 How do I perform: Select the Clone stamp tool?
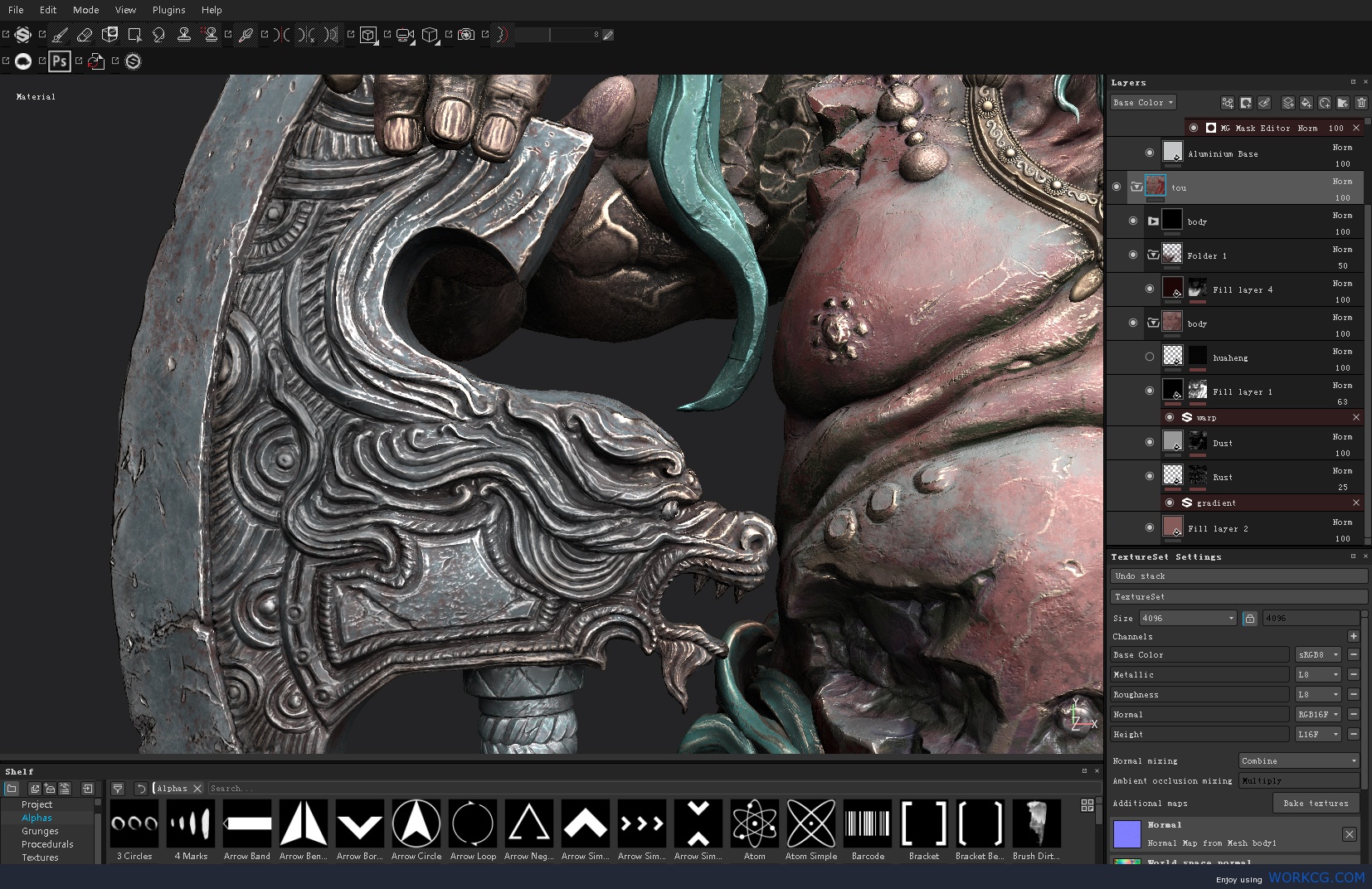(x=184, y=35)
